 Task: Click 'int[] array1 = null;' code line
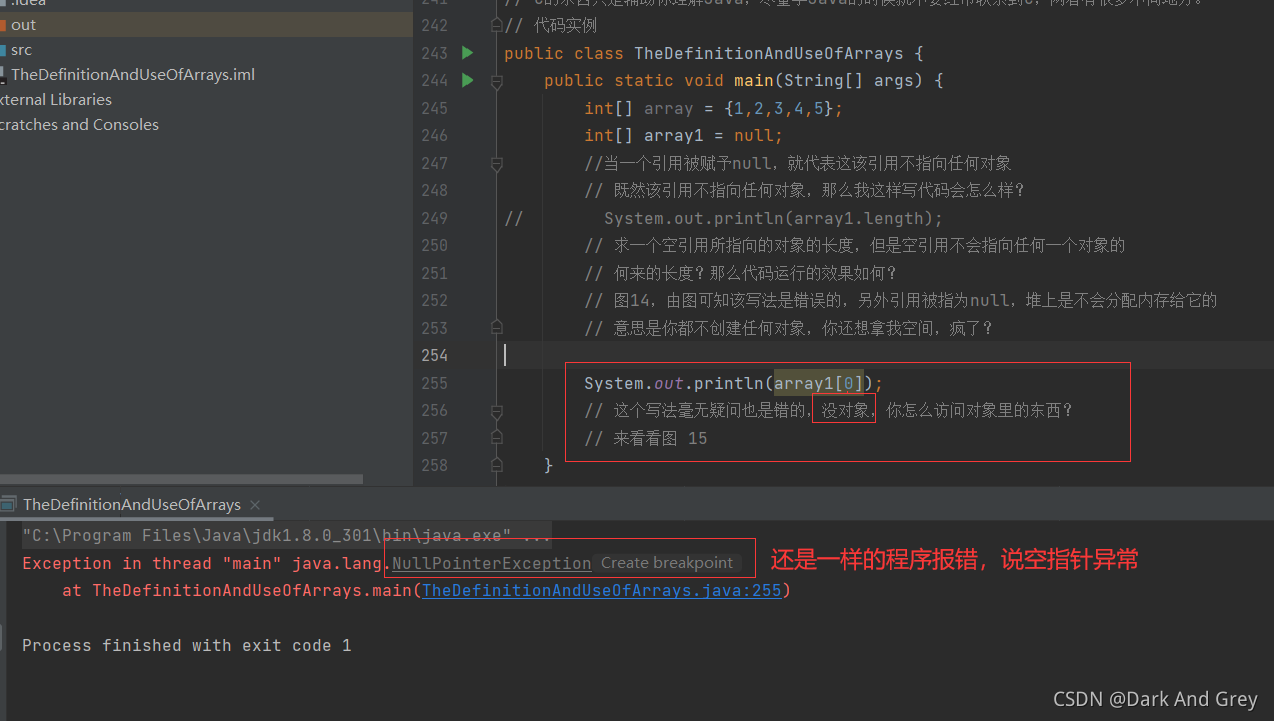(684, 136)
